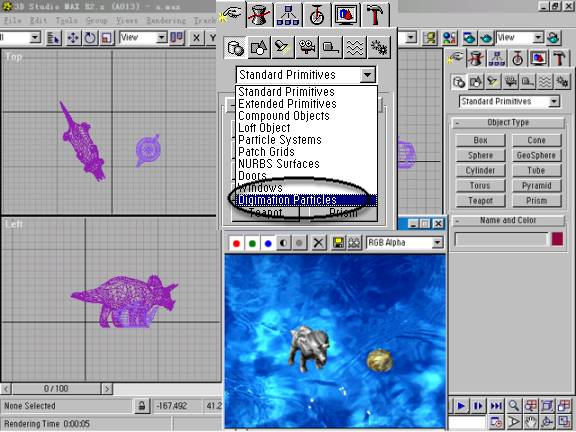Open the enlarged Modify panel tab
Screen dimensions: 576x432
259,15
